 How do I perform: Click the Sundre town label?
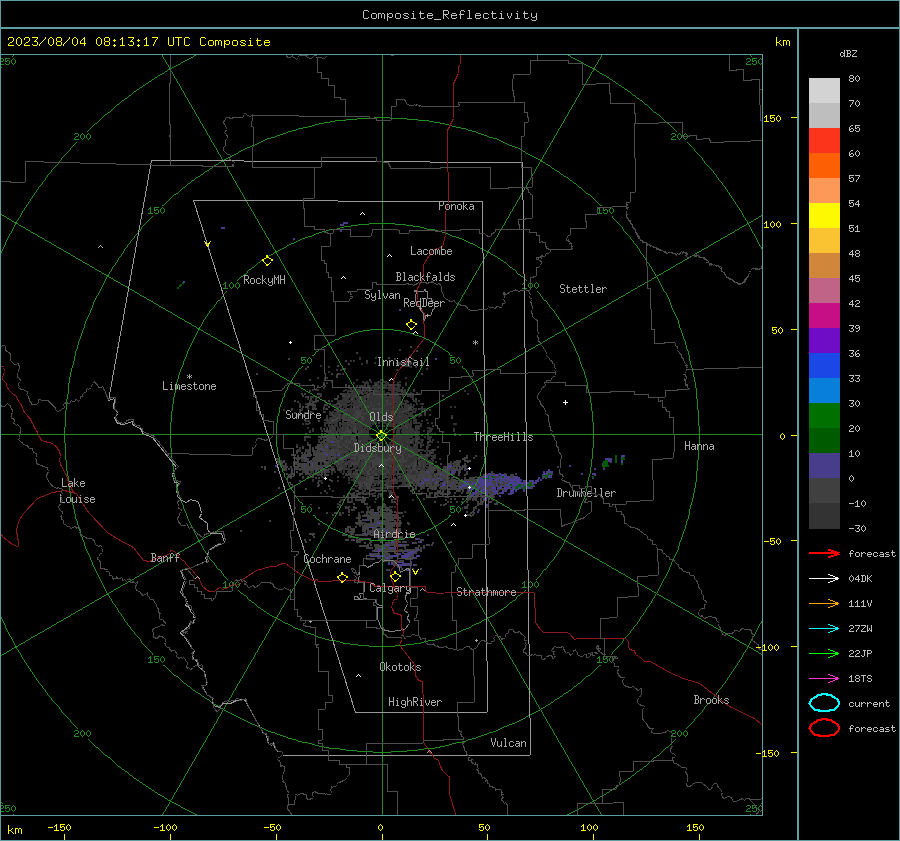pyautogui.click(x=303, y=414)
